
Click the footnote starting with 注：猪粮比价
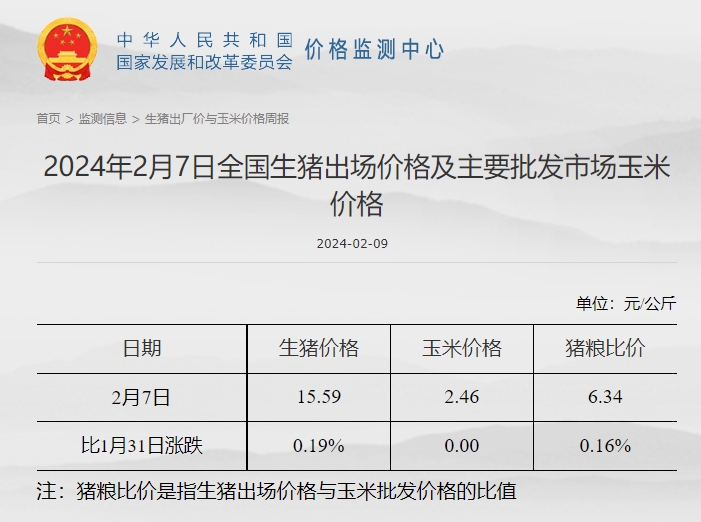277,491
